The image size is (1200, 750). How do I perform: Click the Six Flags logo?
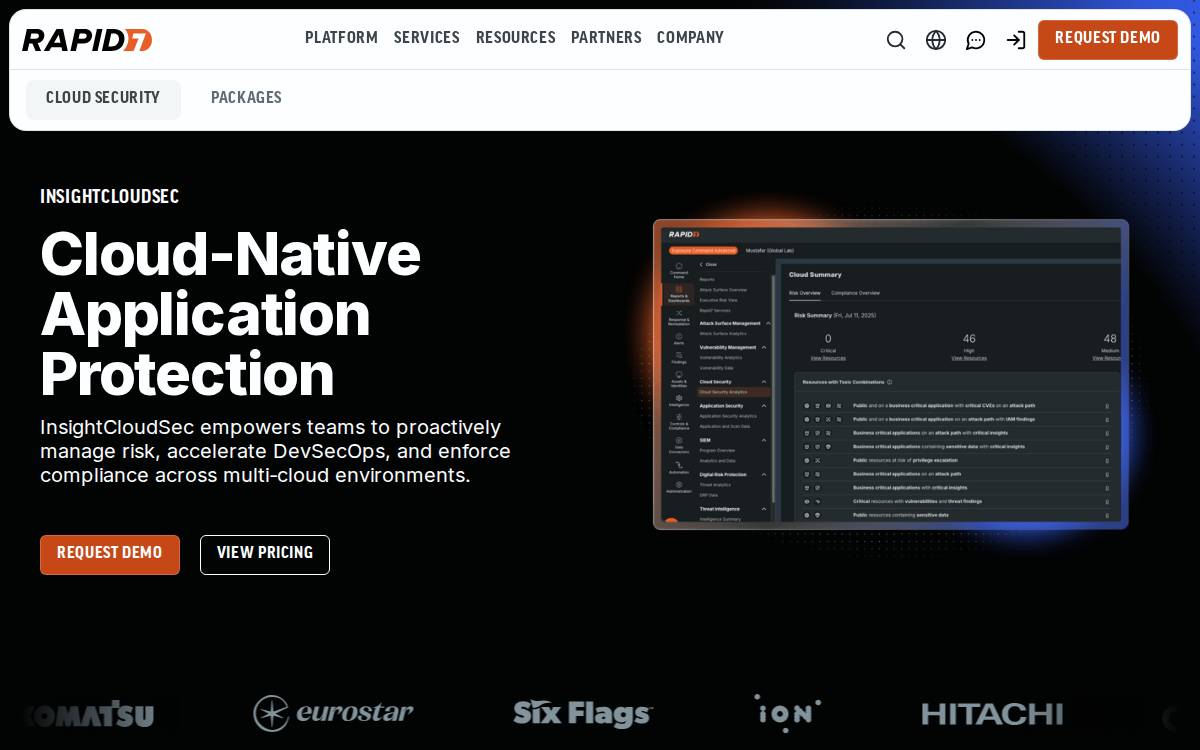pos(583,713)
